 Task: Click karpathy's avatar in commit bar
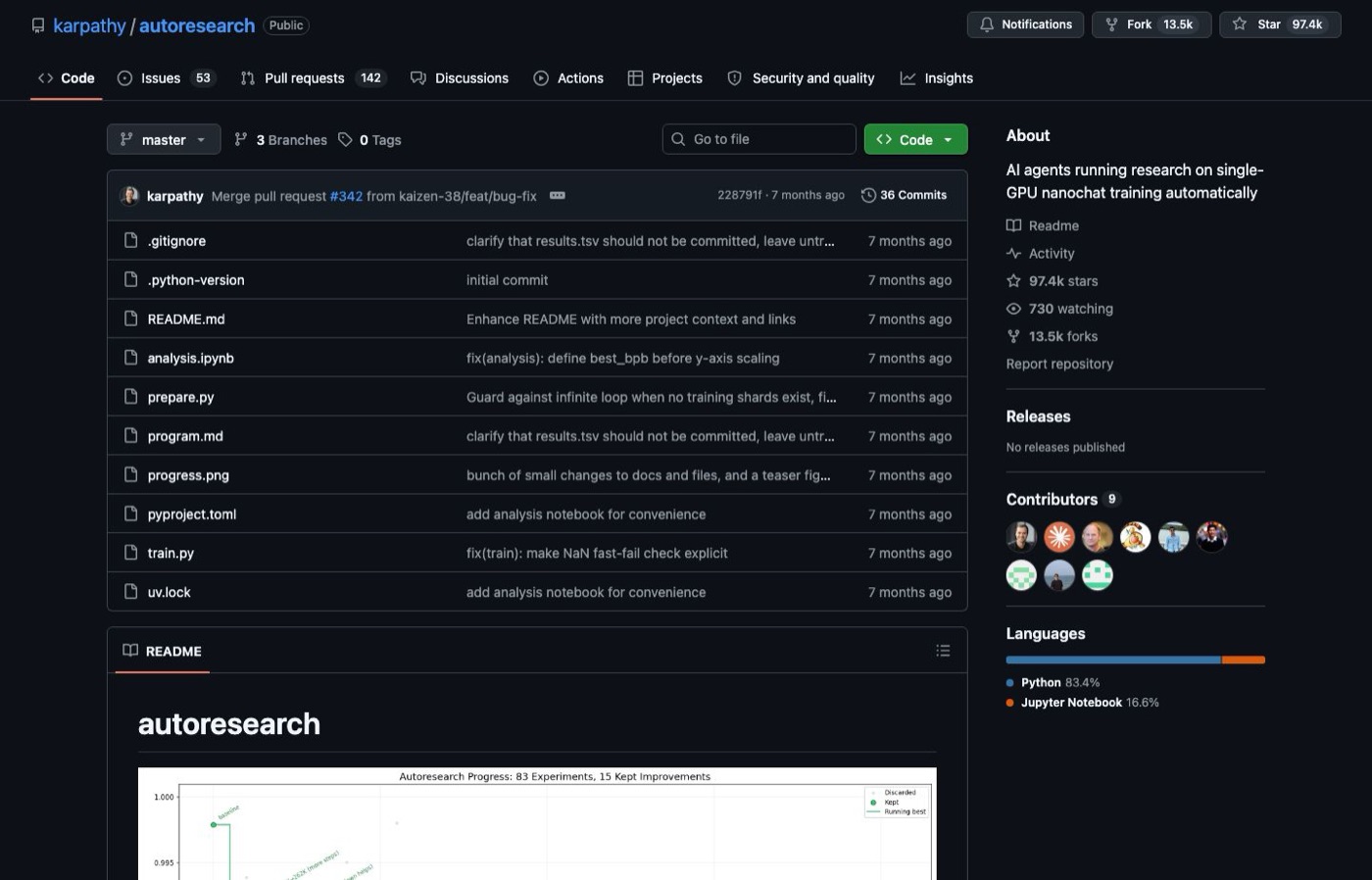click(129, 196)
